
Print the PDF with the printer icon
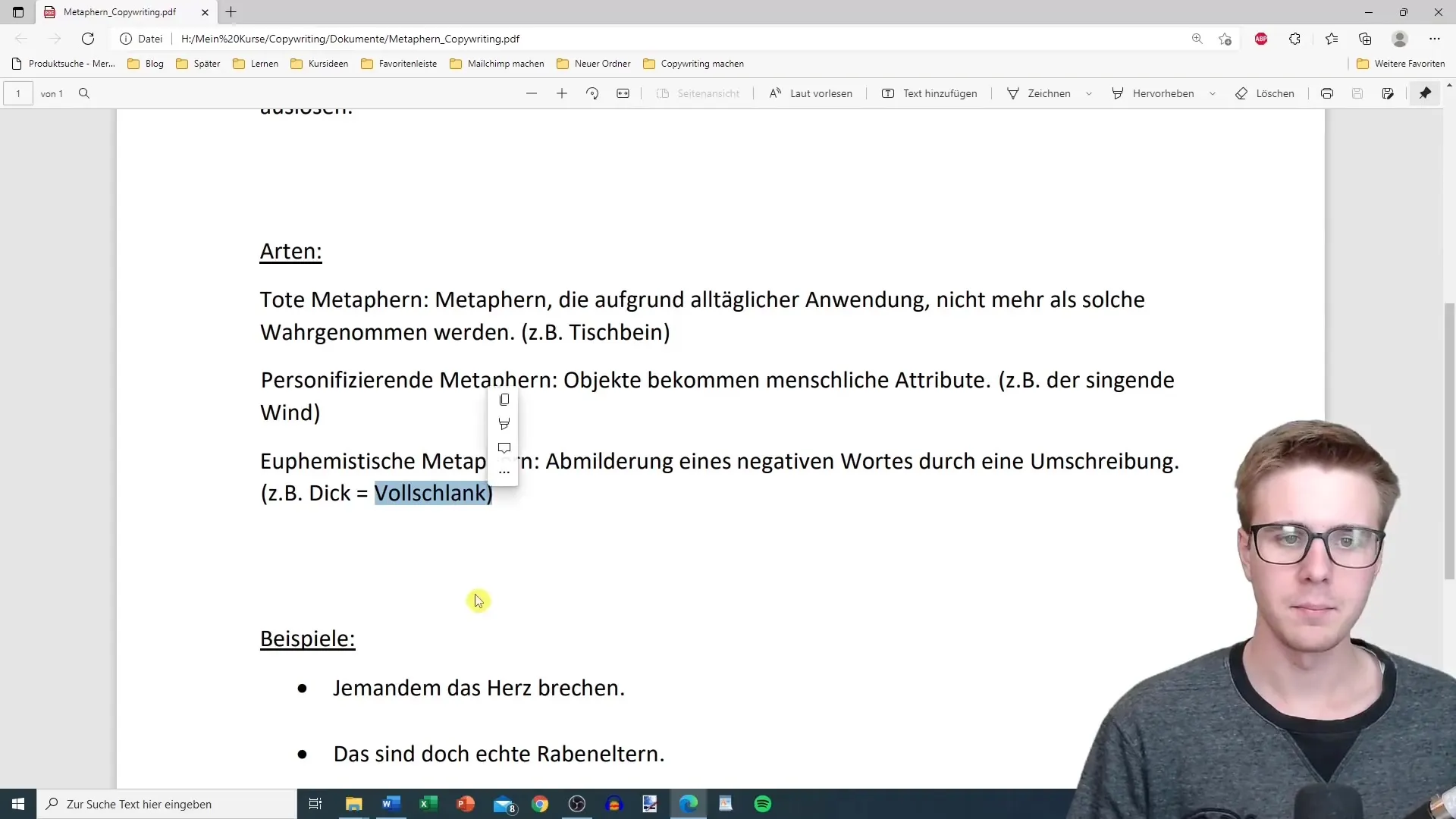pyautogui.click(x=1327, y=93)
